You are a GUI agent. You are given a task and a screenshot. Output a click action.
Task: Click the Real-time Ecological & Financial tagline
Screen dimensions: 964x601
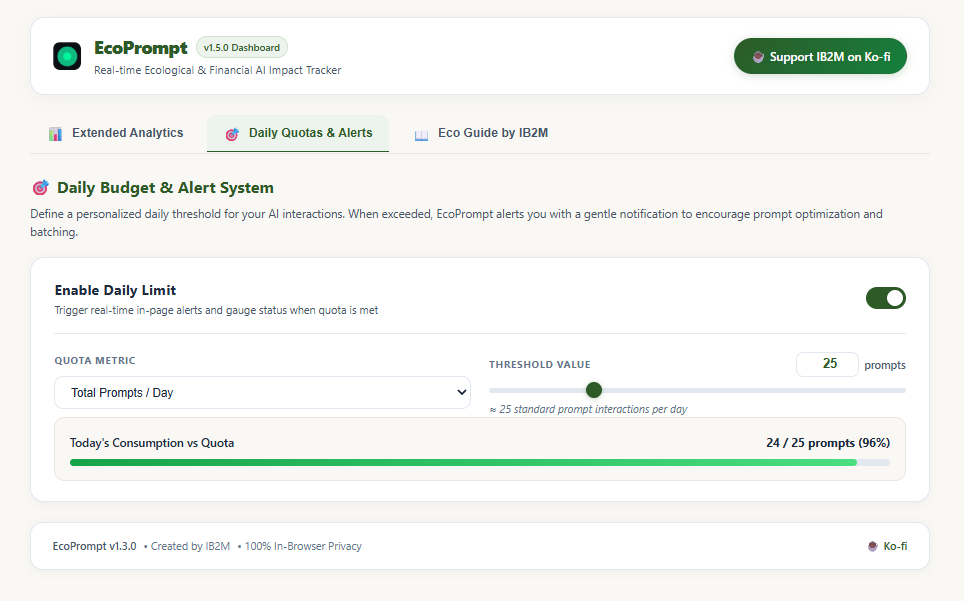pyautogui.click(x=218, y=70)
